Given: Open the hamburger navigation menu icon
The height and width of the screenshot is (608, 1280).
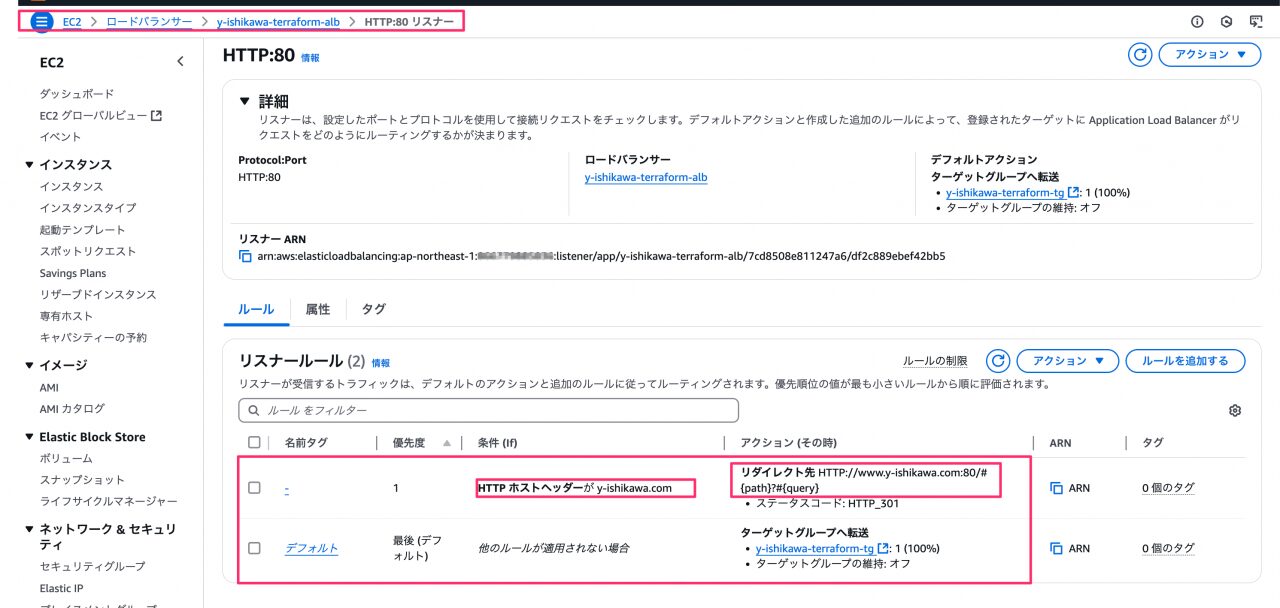Looking at the screenshot, I should [x=41, y=21].
